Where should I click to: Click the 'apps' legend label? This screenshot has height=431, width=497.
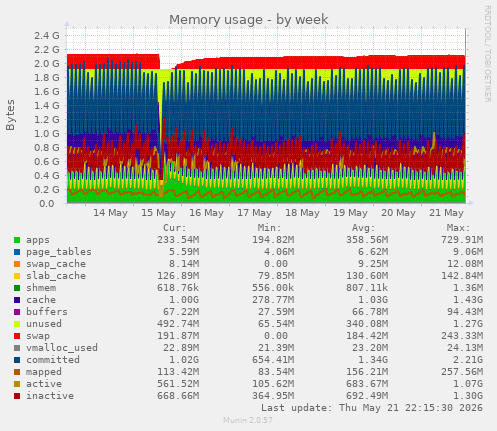click(38, 240)
